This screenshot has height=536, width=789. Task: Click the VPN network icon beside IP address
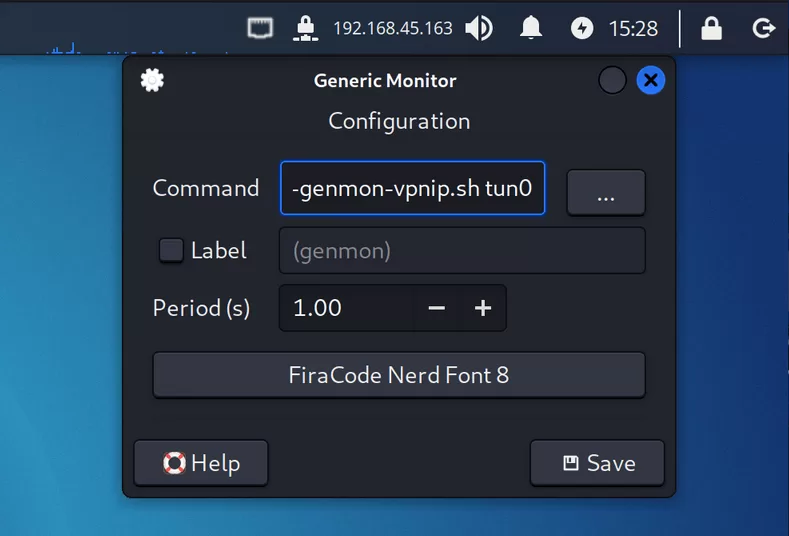[306, 28]
